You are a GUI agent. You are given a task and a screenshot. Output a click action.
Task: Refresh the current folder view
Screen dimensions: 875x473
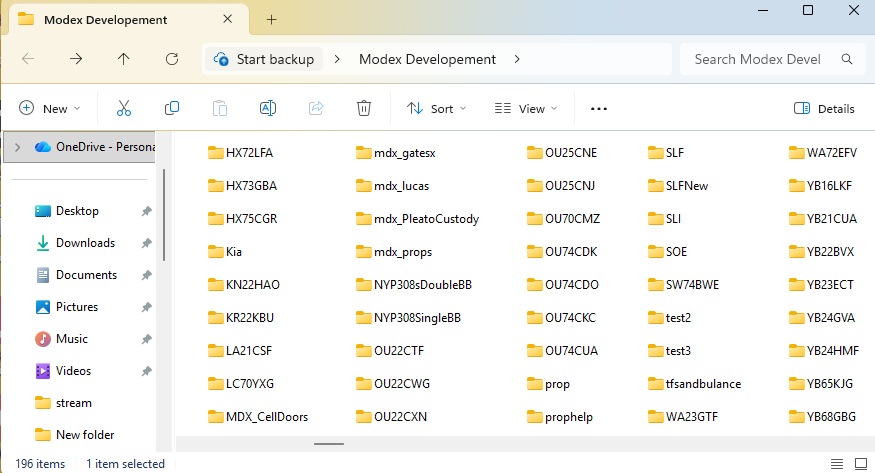click(x=172, y=59)
